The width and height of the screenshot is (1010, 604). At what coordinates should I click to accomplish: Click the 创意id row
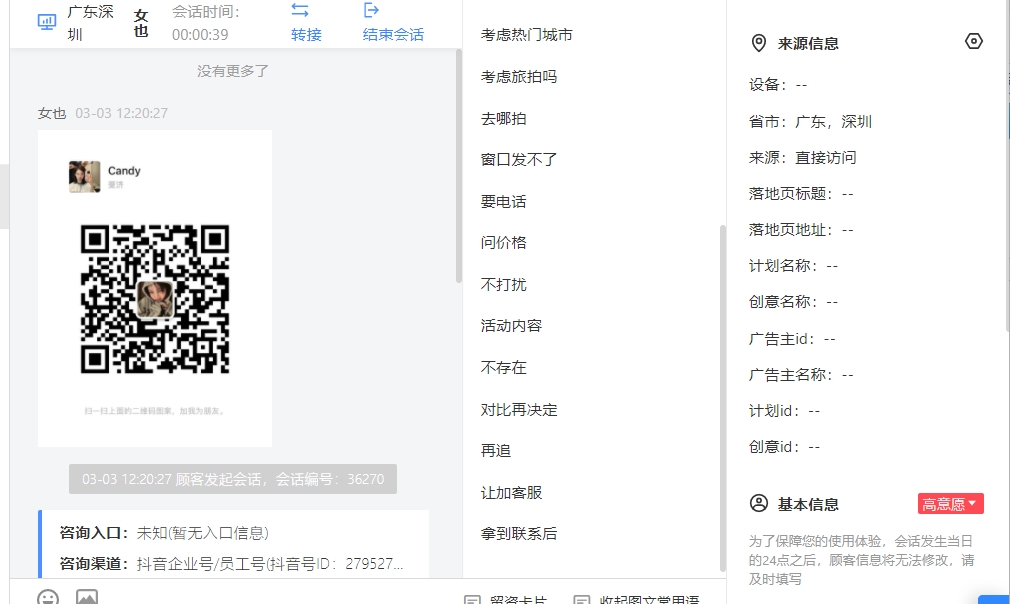784,447
